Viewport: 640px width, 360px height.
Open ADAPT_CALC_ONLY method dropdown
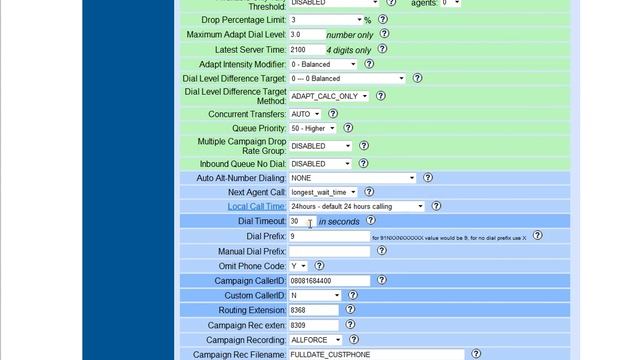(x=329, y=96)
